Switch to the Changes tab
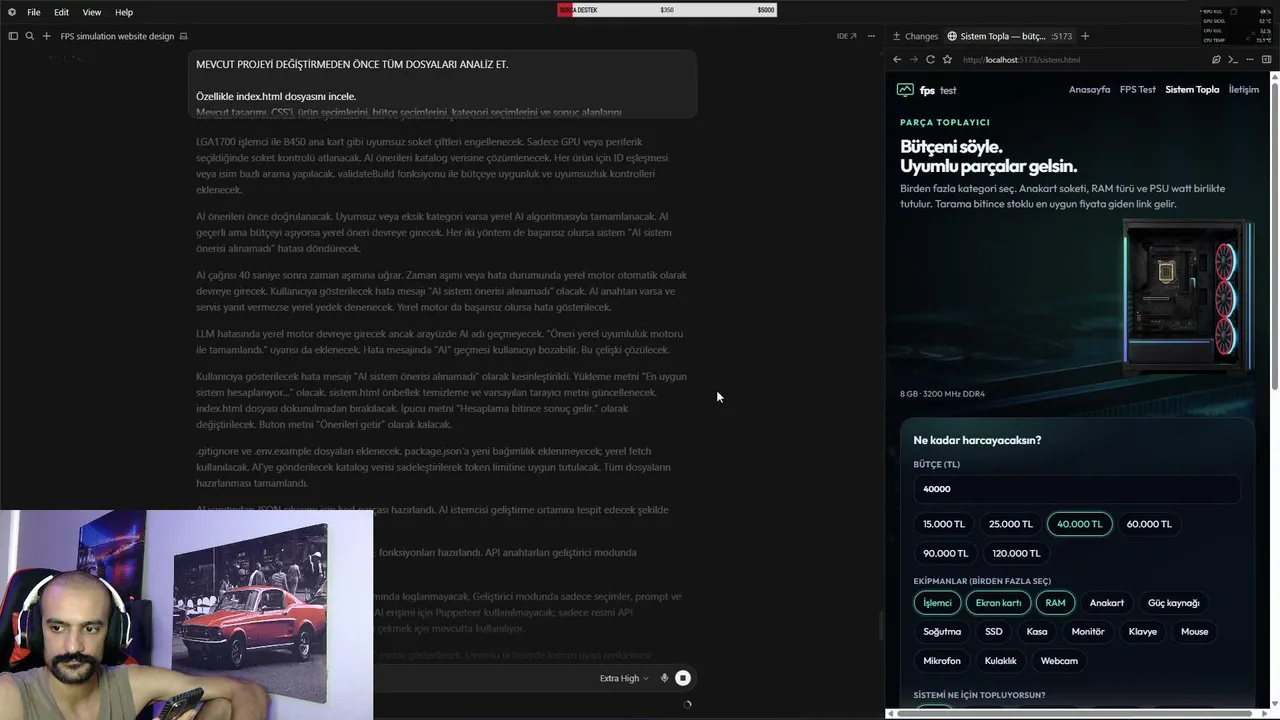Screen dimensions: 1280x720 point(915,36)
